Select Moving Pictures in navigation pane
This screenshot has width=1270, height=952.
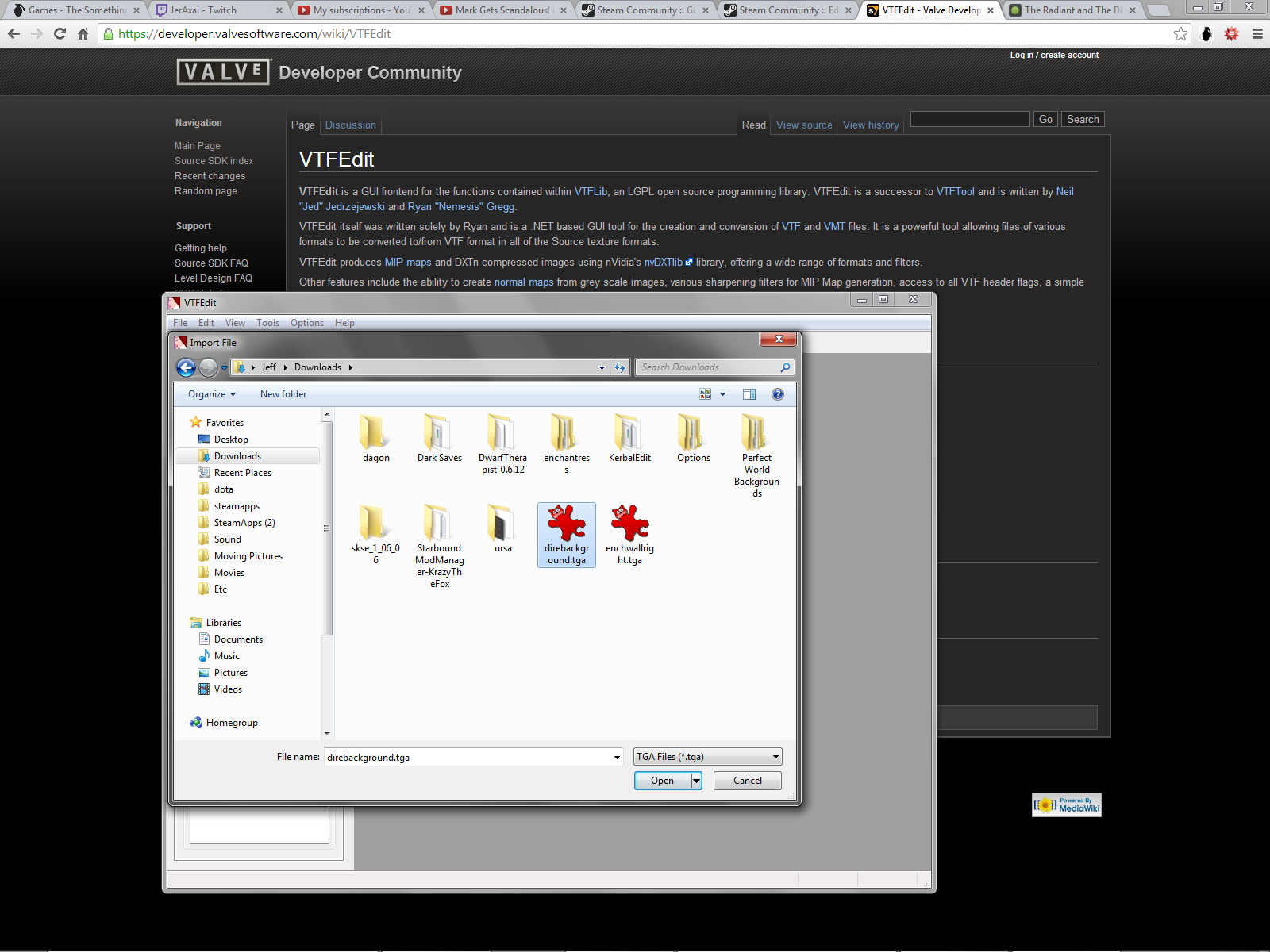coord(248,556)
